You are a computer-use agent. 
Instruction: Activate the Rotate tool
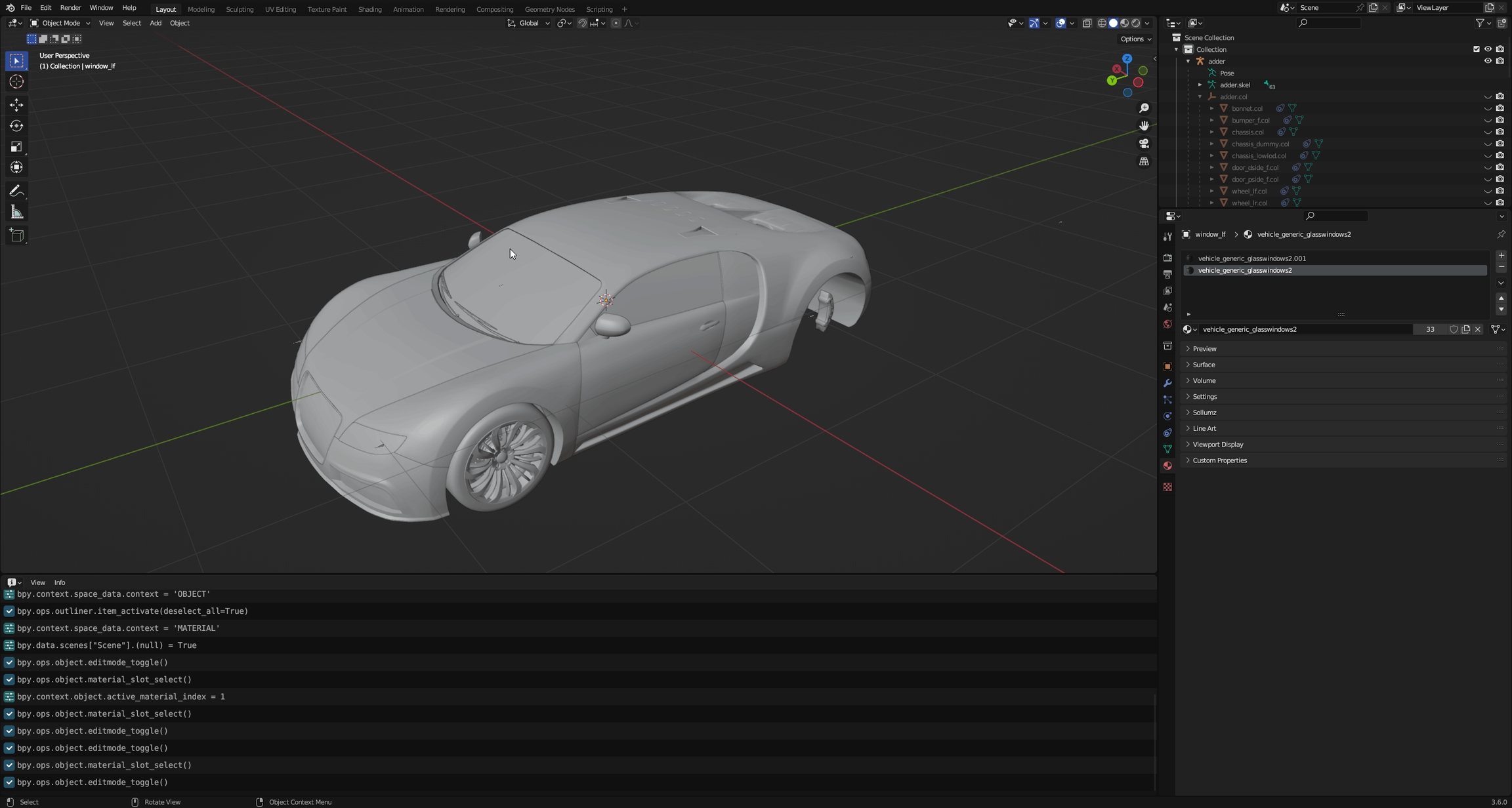16,126
